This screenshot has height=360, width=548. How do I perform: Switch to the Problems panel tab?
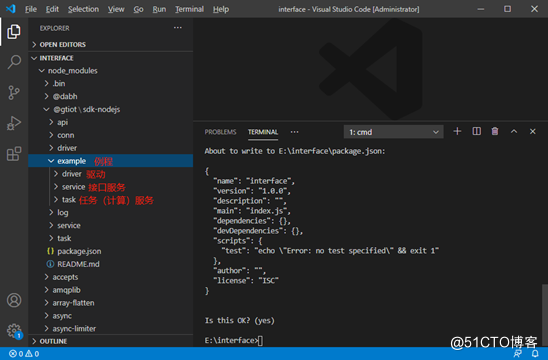[221, 132]
